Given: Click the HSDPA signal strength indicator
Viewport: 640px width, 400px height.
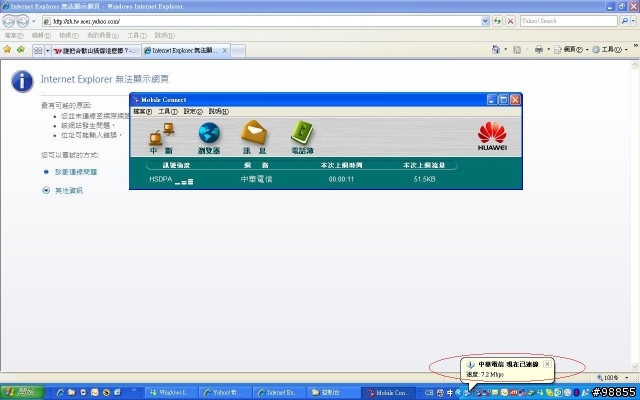Looking at the screenshot, I should click(x=171, y=179).
